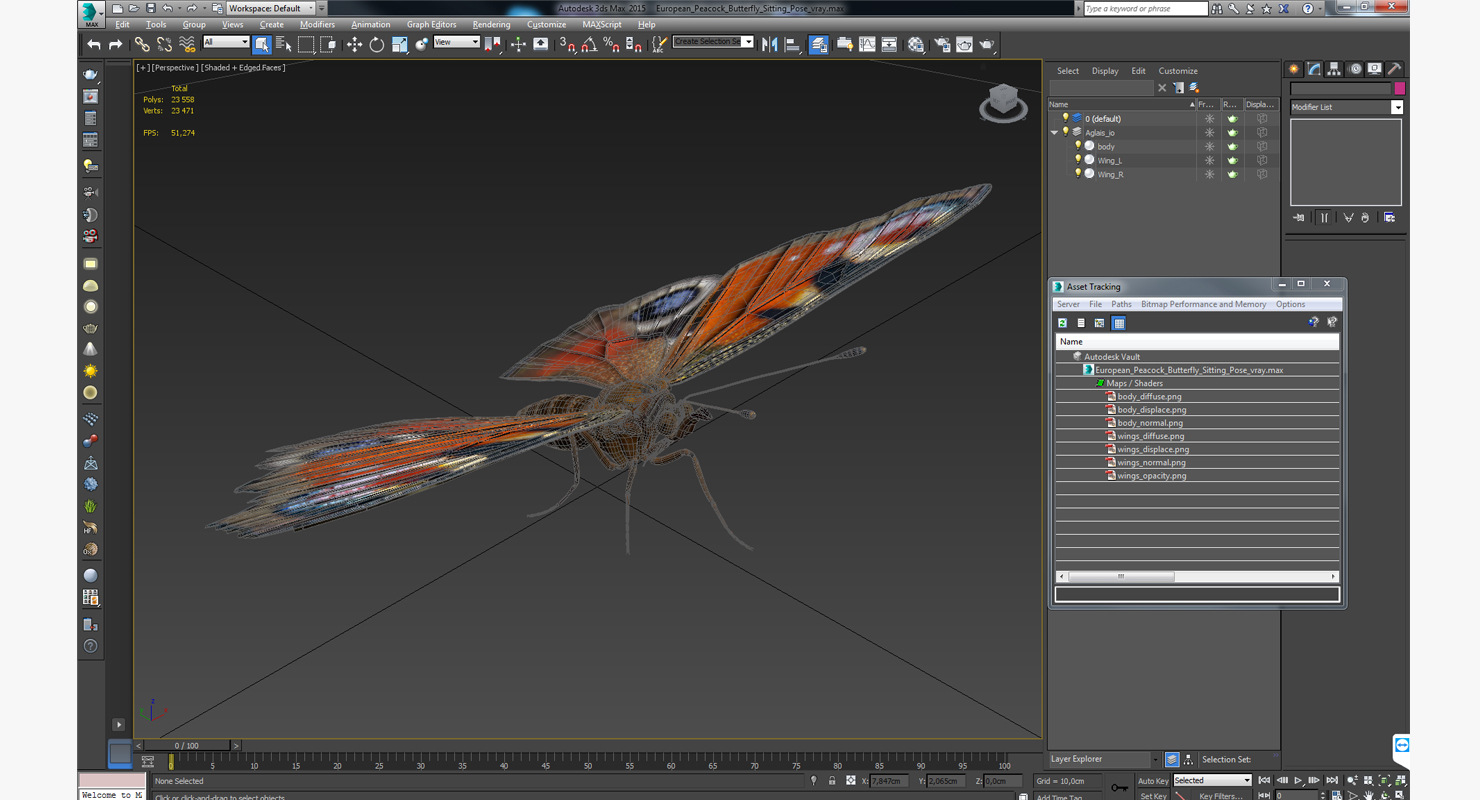Click Key Filters... button
The width and height of the screenshot is (1480, 800).
1220,796
